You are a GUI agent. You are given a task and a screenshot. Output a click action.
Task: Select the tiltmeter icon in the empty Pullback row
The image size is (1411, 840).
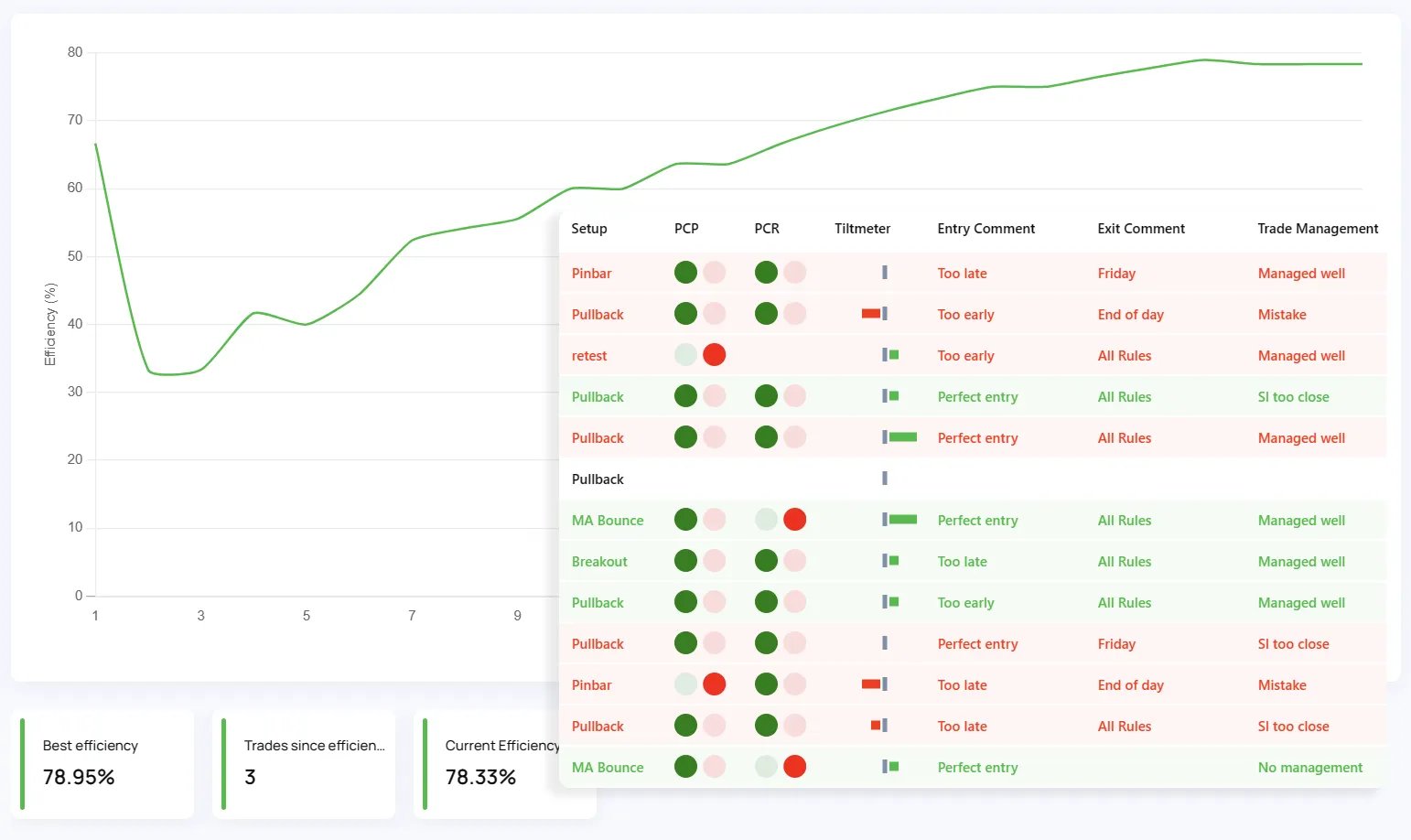pyautogui.click(x=884, y=478)
